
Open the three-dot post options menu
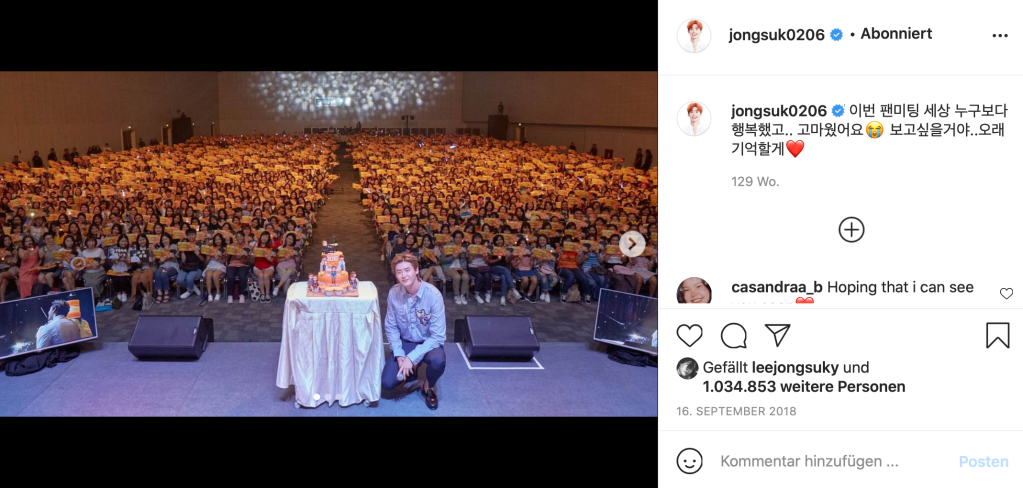coord(1000,35)
